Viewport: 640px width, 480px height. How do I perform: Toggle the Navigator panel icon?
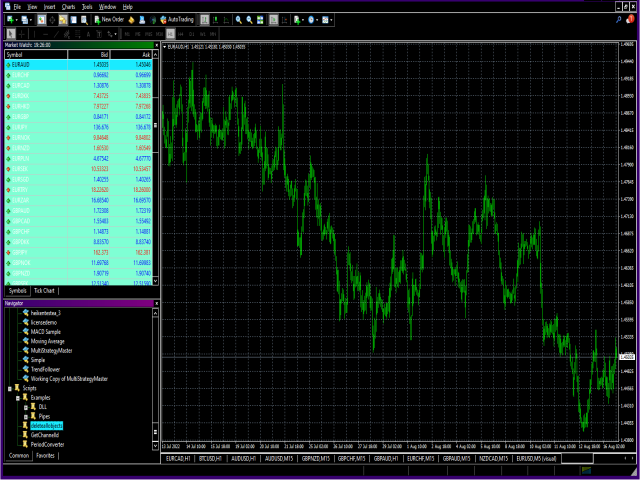63,20
